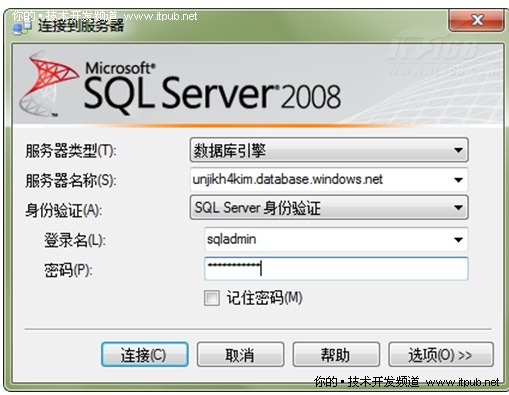The height and width of the screenshot is (395, 509).
Task: Click the 取消 cancel button
Action: 240,354
